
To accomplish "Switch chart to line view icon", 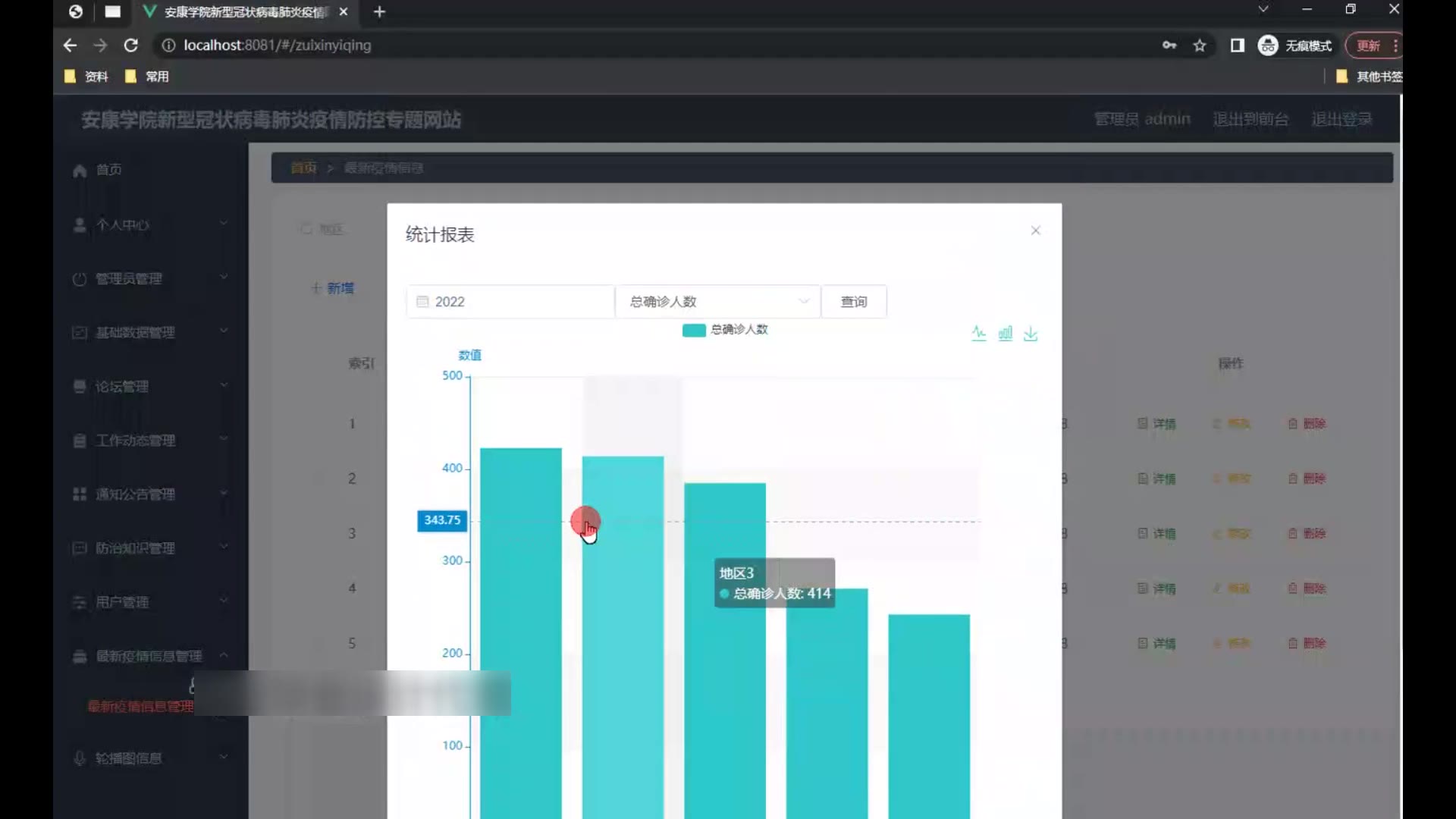I will coord(979,334).
